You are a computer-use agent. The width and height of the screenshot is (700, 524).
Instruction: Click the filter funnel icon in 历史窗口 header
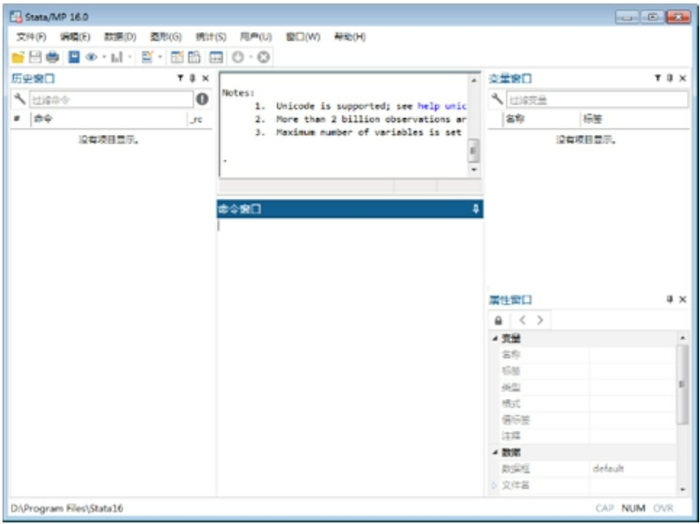(x=180, y=79)
